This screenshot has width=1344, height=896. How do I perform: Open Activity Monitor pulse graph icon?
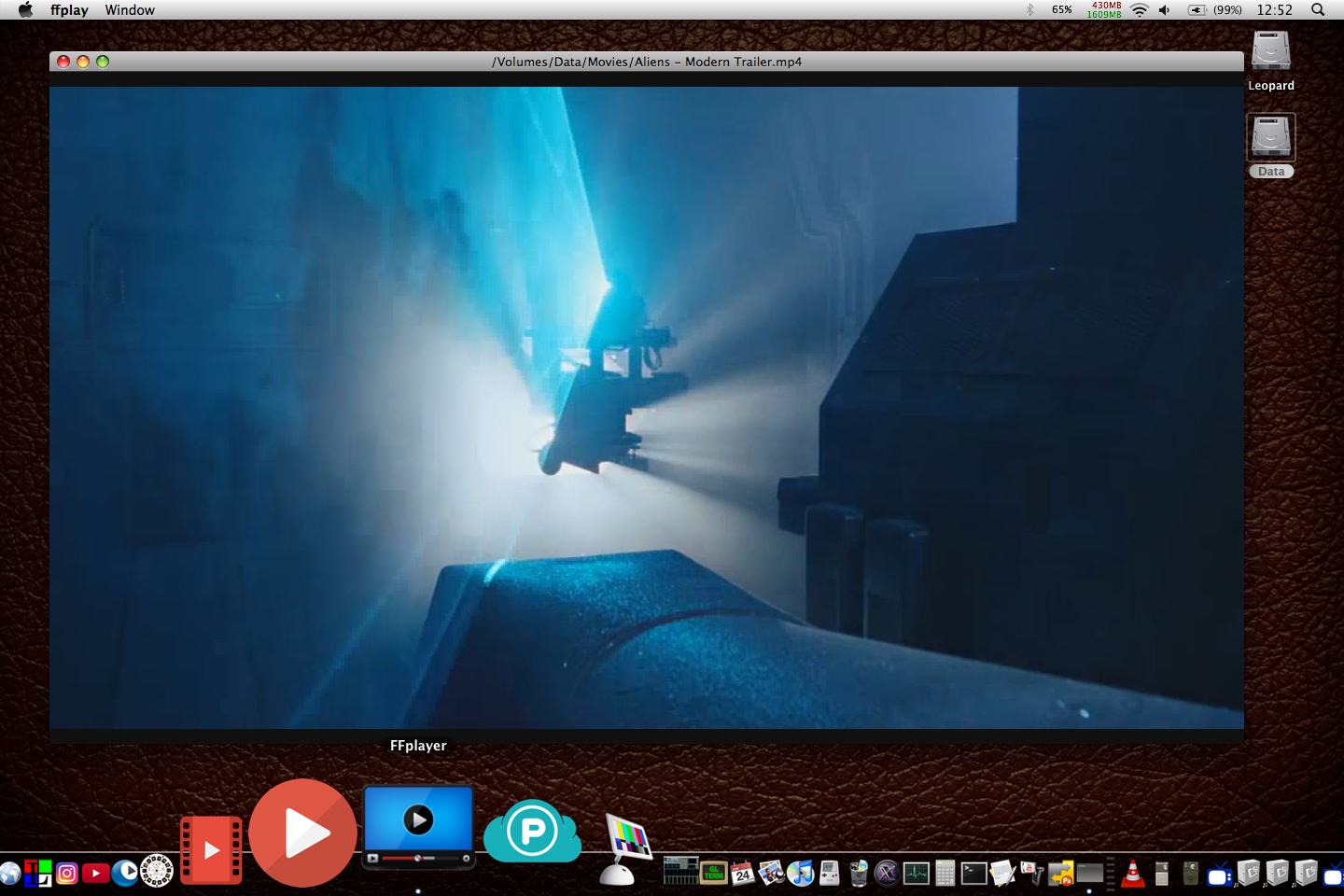coord(917,873)
